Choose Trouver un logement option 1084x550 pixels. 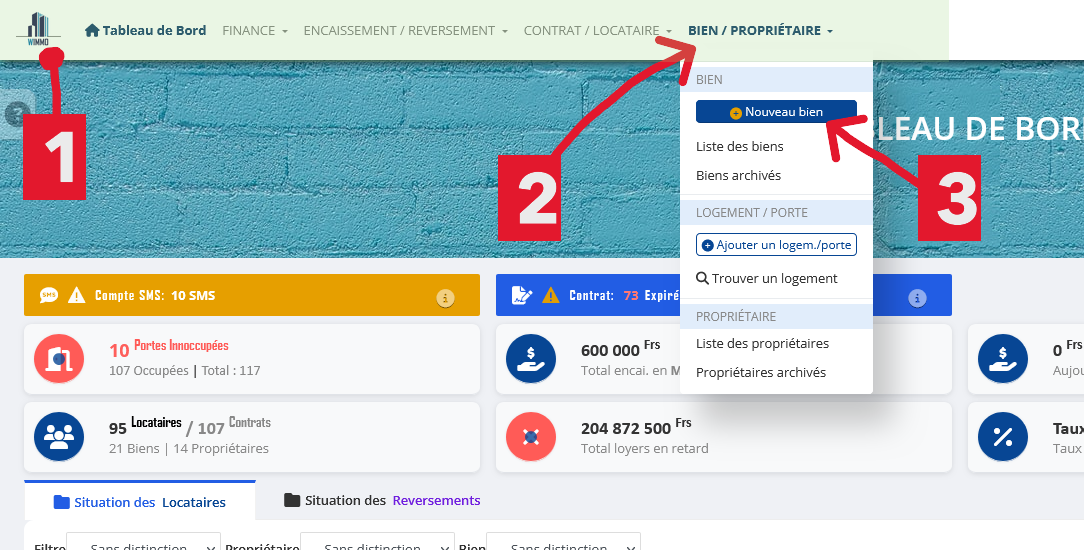(x=767, y=279)
